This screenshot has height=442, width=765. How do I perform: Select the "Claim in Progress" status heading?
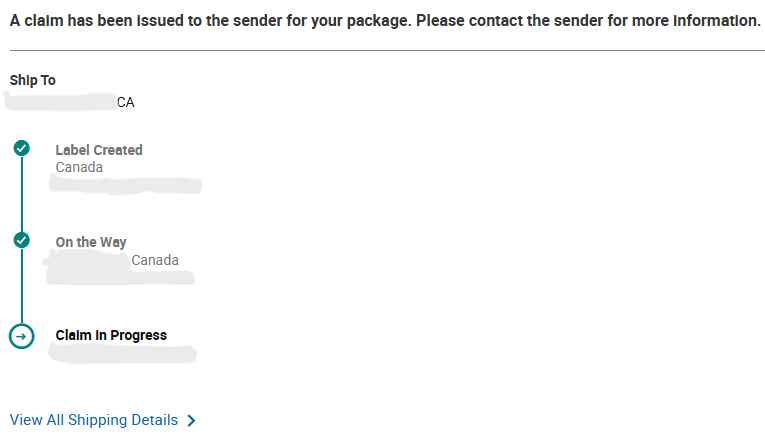click(x=111, y=335)
